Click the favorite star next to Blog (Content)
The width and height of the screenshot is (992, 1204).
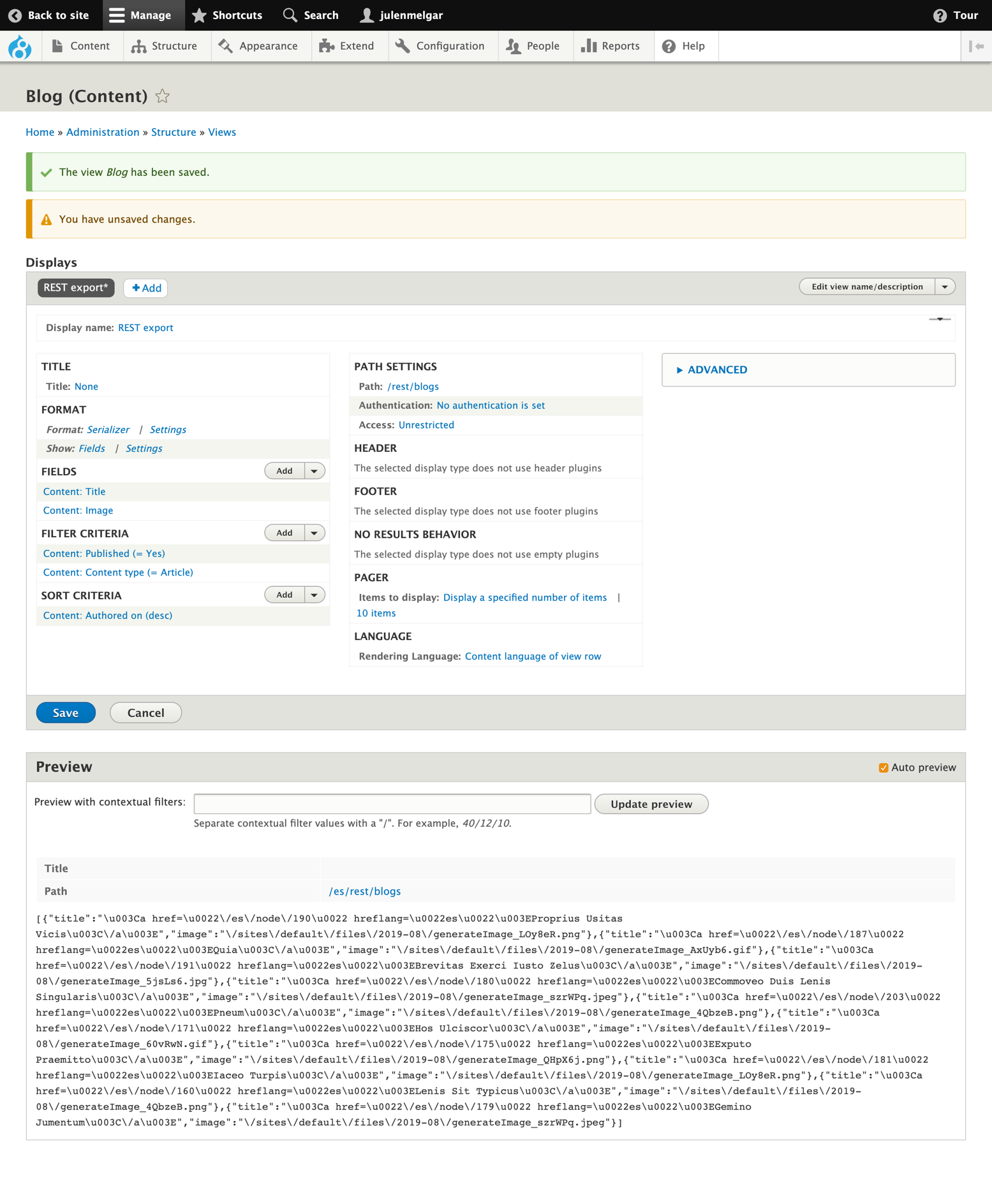[163, 96]
